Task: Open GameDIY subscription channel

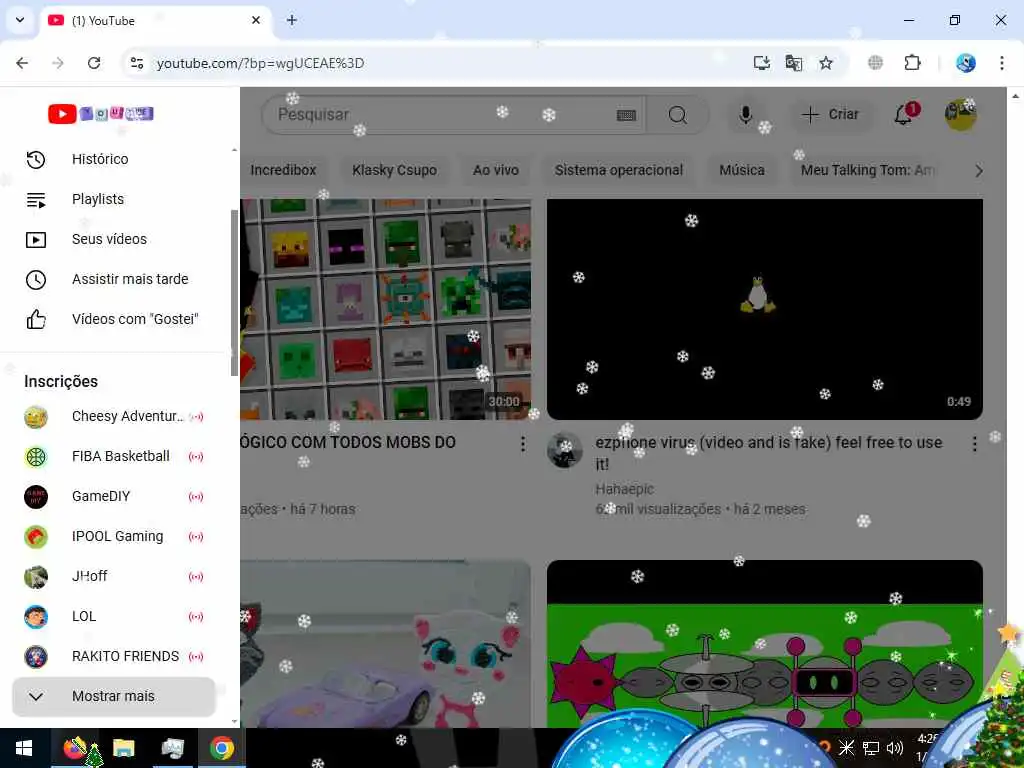Action: [x=114, y=496]
